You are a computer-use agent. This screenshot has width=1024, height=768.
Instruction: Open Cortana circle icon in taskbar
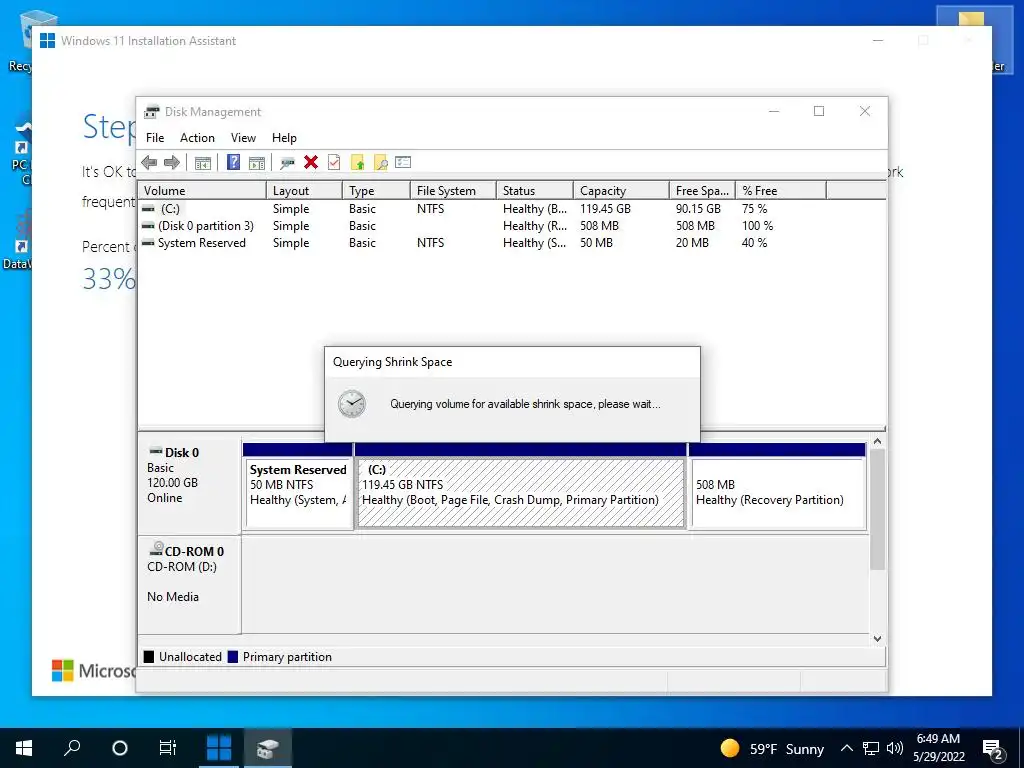(x=120, y=748)
